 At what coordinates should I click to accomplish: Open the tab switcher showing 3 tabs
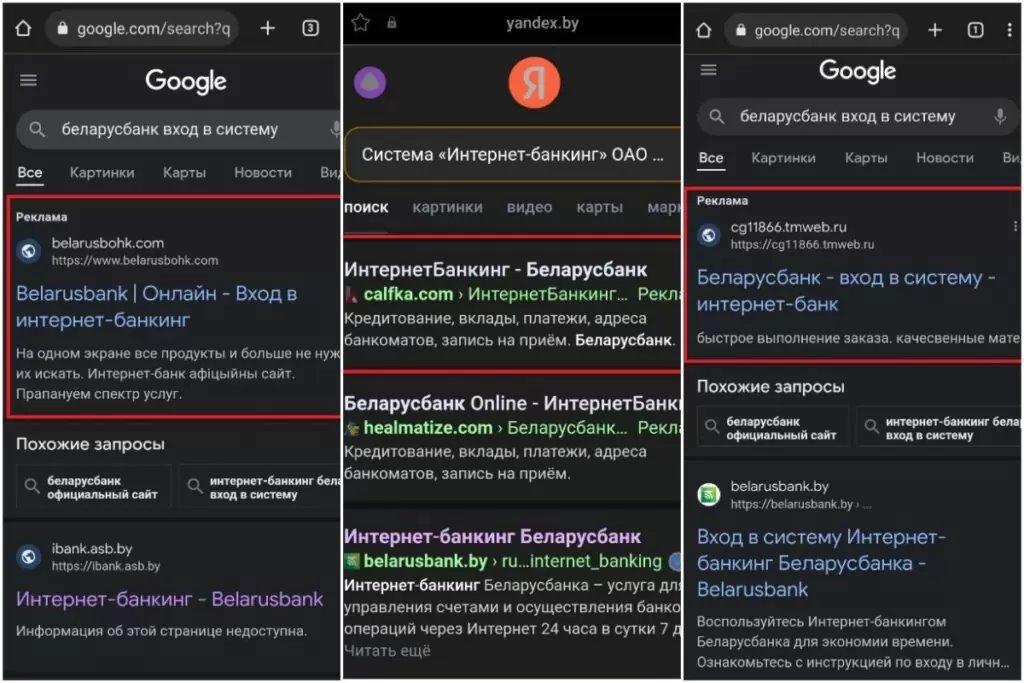[310, 28]
